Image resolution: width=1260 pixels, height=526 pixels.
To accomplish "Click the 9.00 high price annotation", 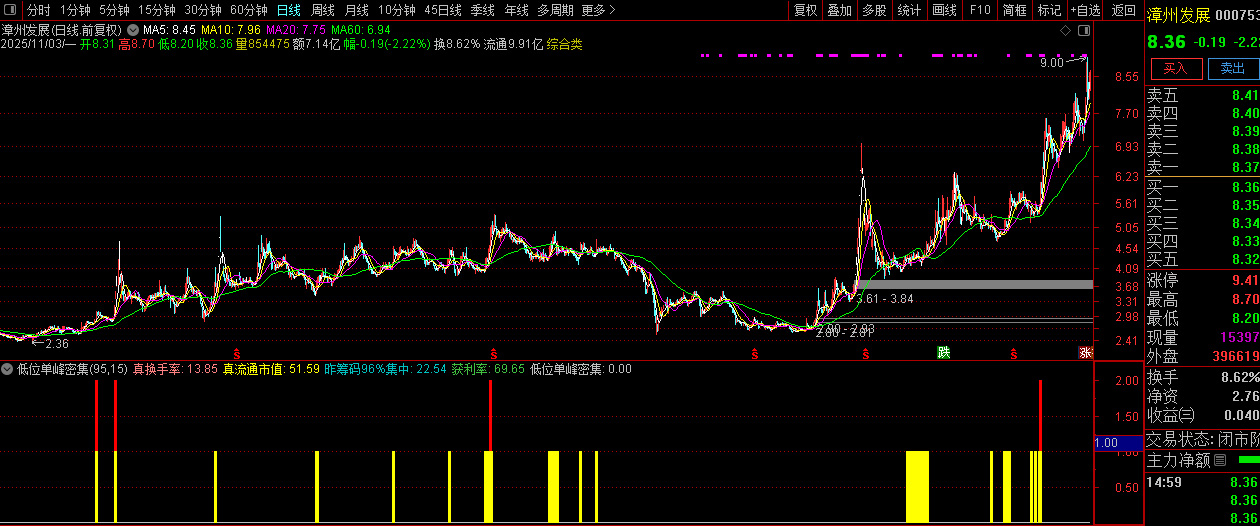I will pos(1051,63).
